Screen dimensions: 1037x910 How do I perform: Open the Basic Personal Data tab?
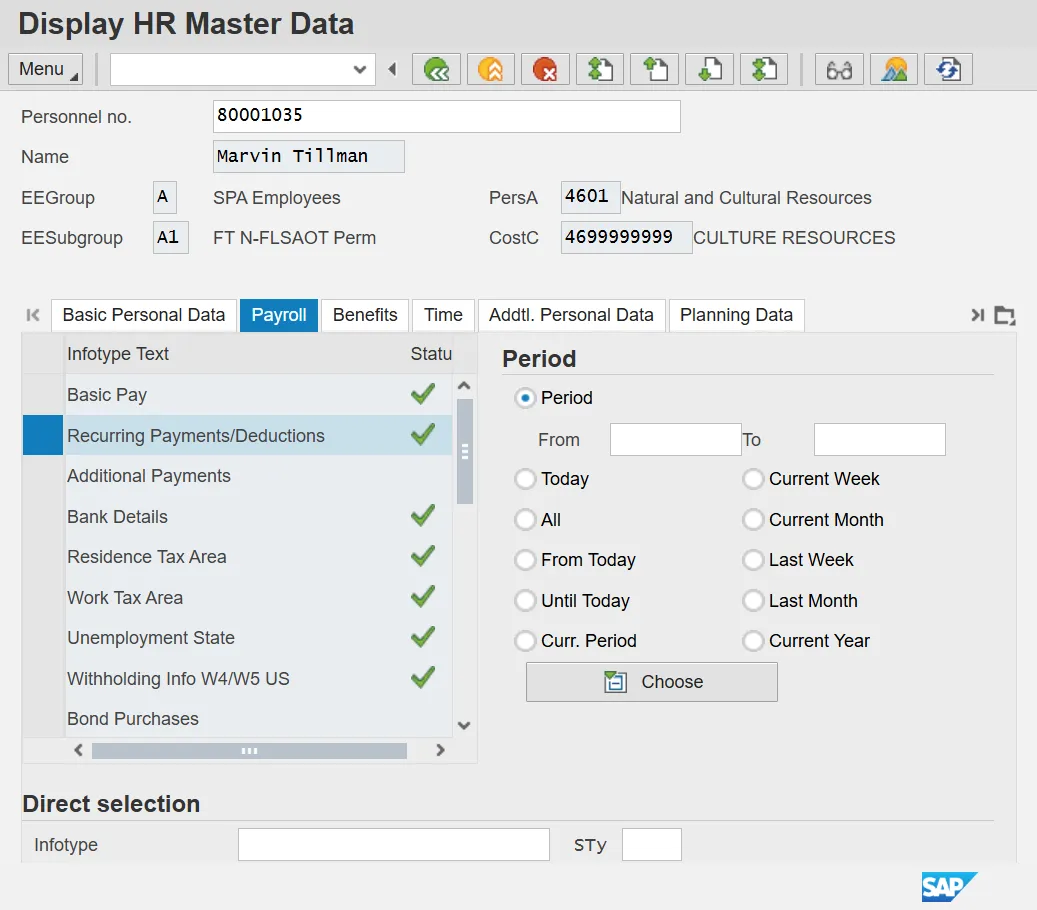point(144,315)
